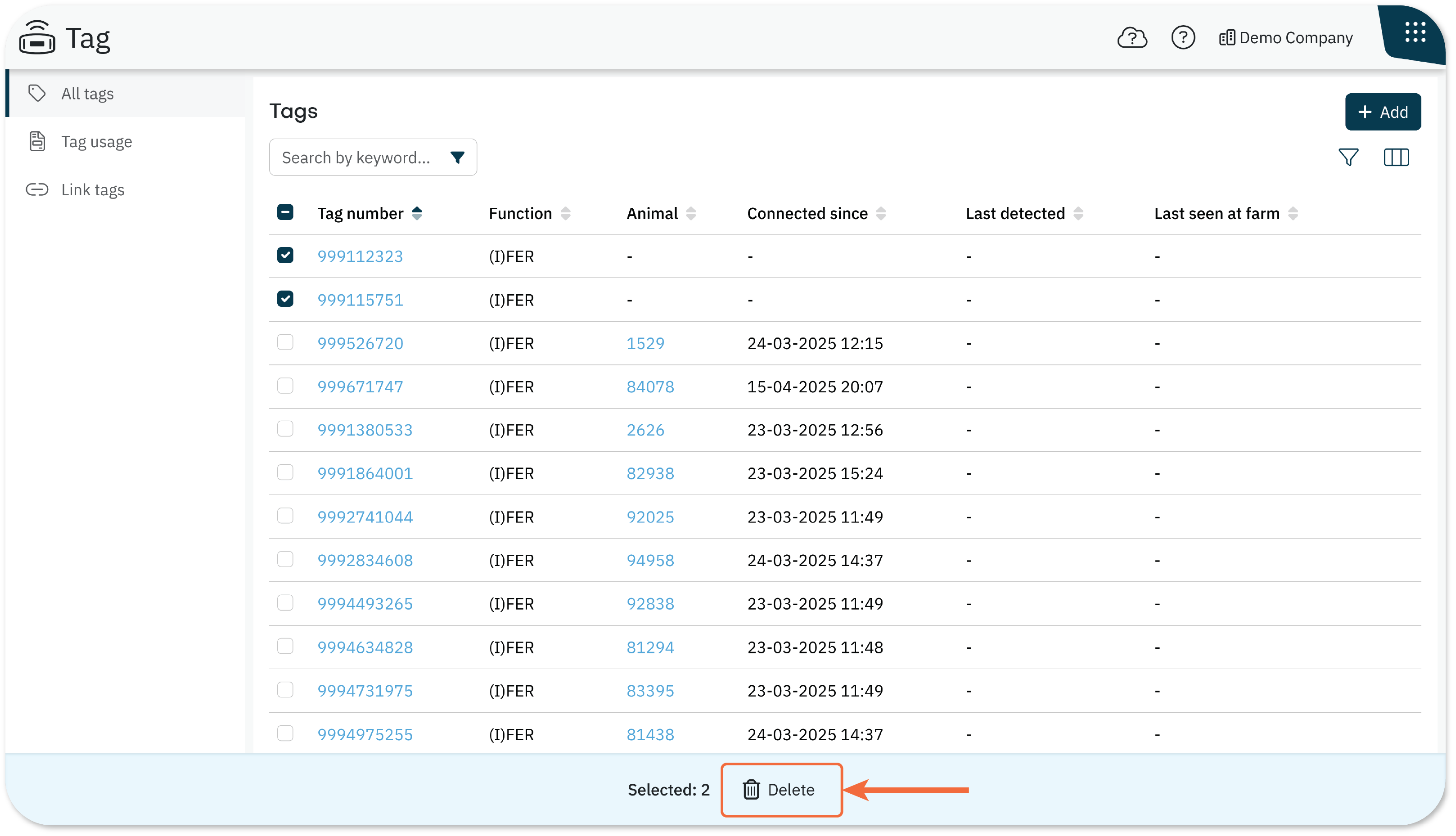1456x836 pixels.
Task: Tick the checkbox for tag 9992741044
Action: coord(285,516)
